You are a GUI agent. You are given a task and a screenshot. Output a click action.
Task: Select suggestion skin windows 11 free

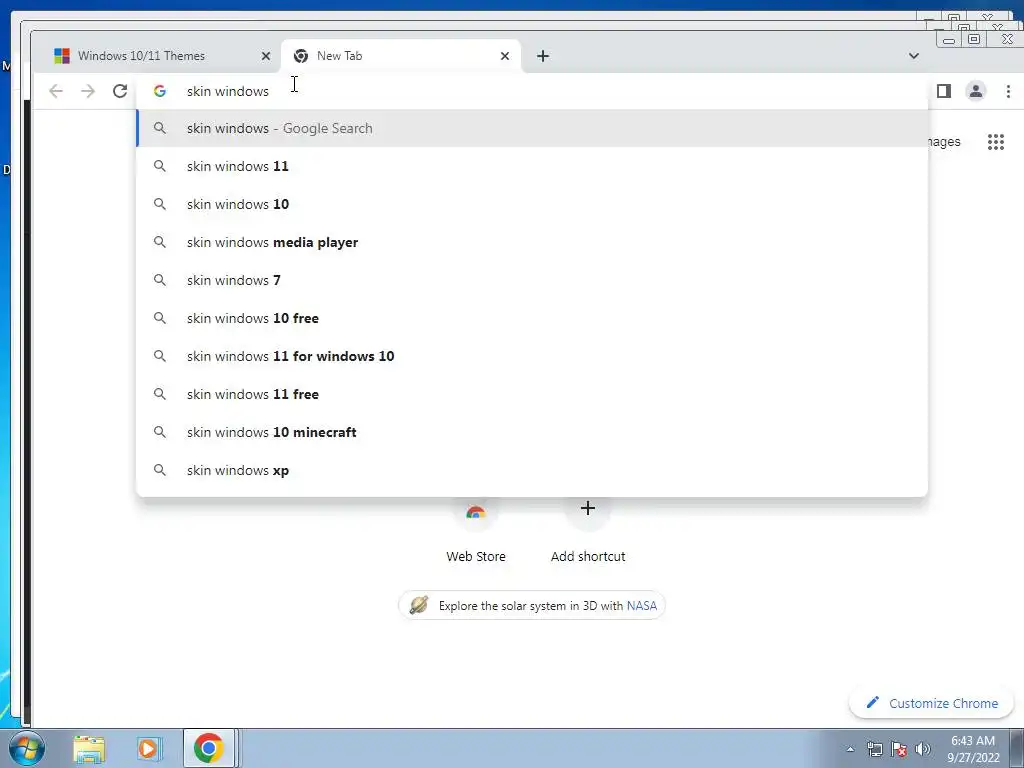click(x=532, y=394)
